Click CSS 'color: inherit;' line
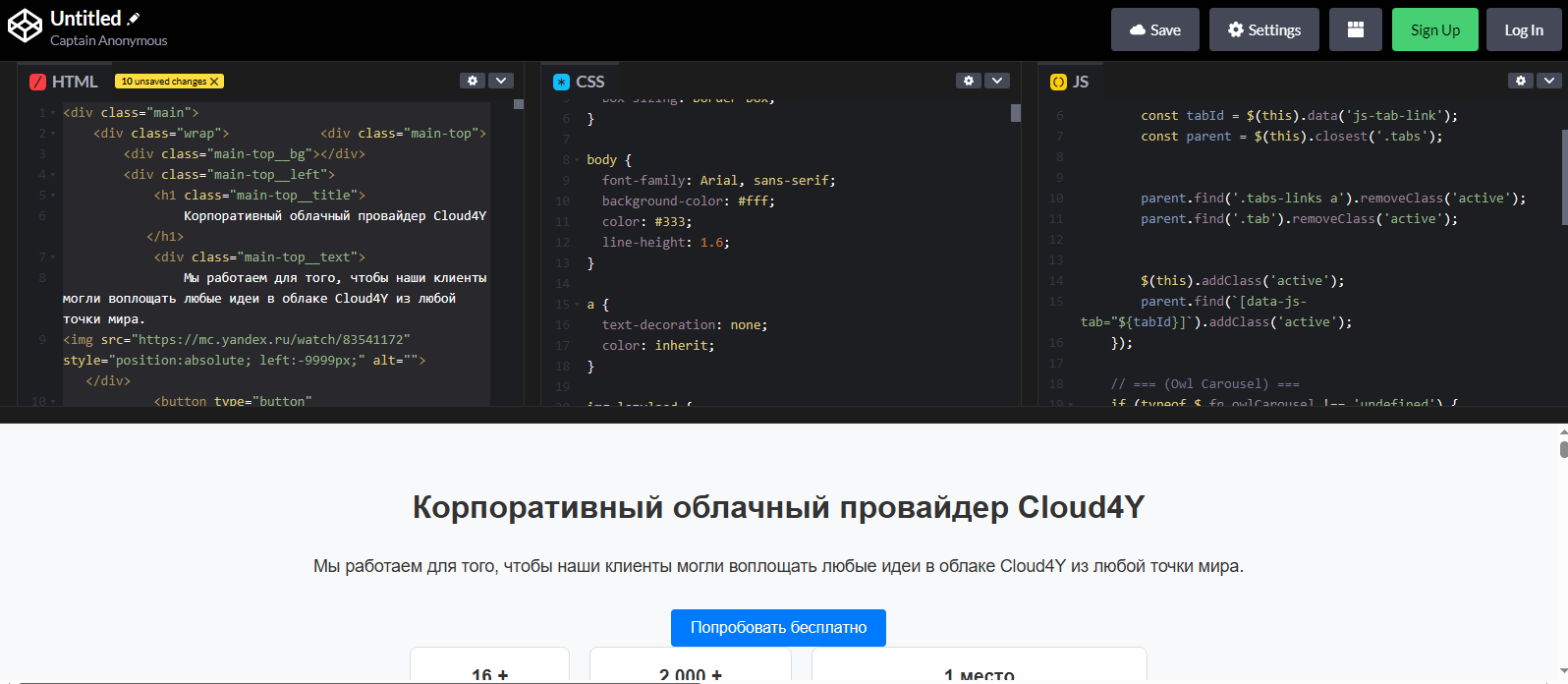Screen dimensions: 1568x684 point(658,346)
